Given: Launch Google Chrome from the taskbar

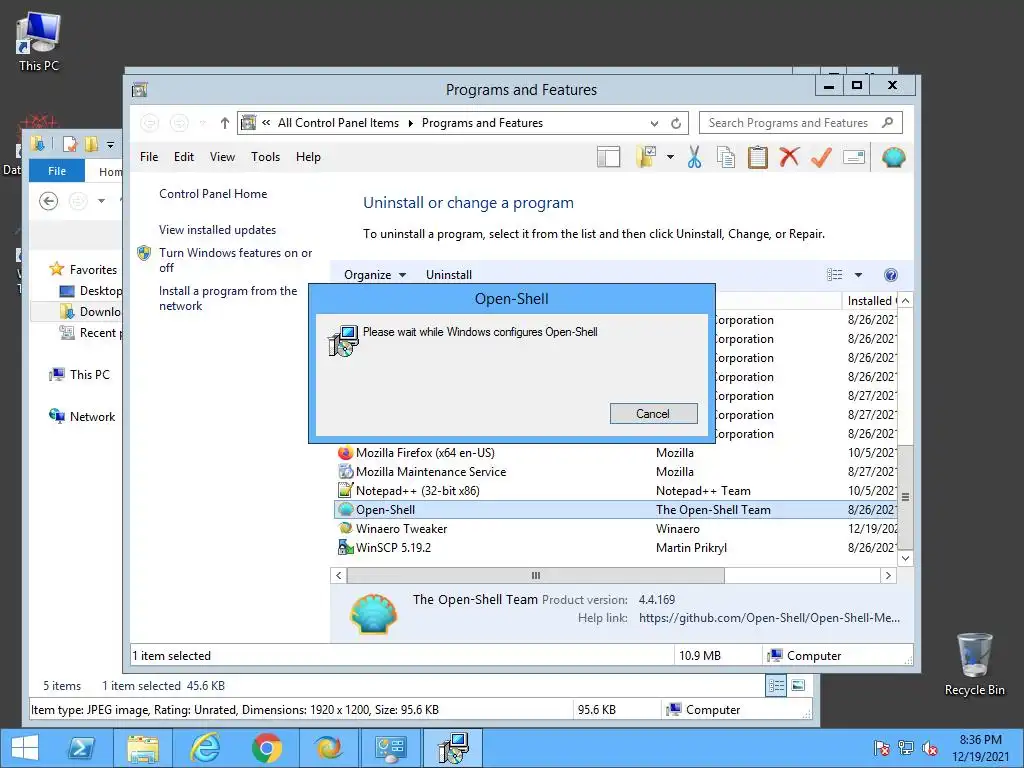Looking at the screenshot, I should click(266, 748).
